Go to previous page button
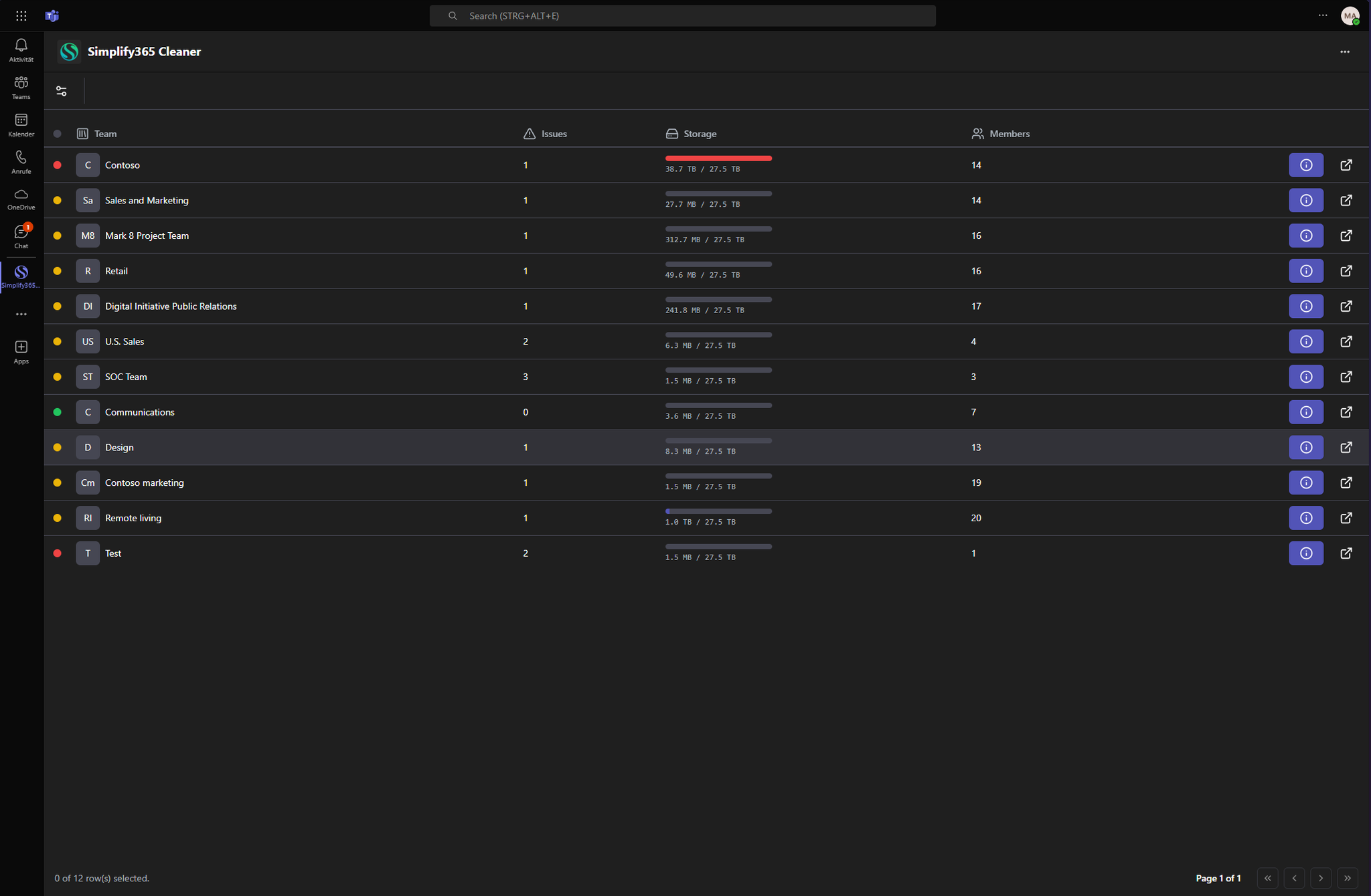Screen dimensions: 1371x896 [x=1294, y=878]
